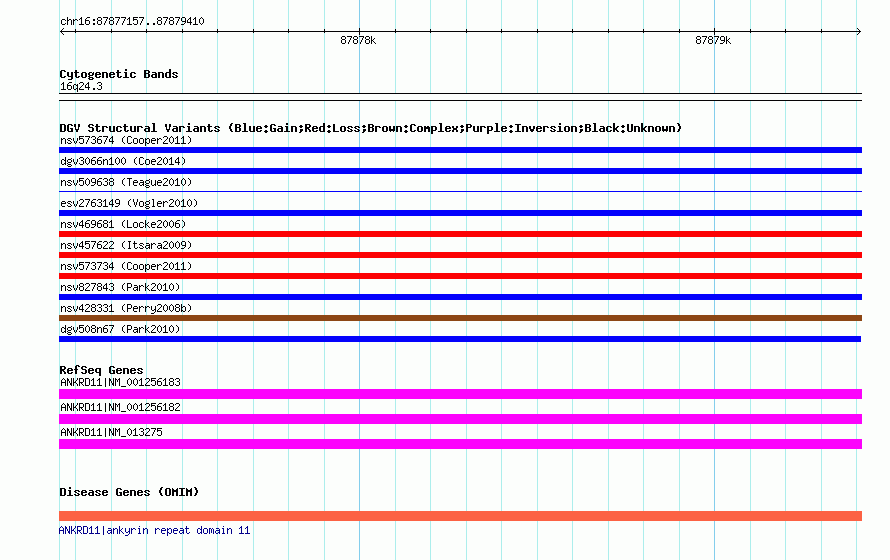
Task: Select the magenta bar for NM_001256183
Action: (460, 394)
